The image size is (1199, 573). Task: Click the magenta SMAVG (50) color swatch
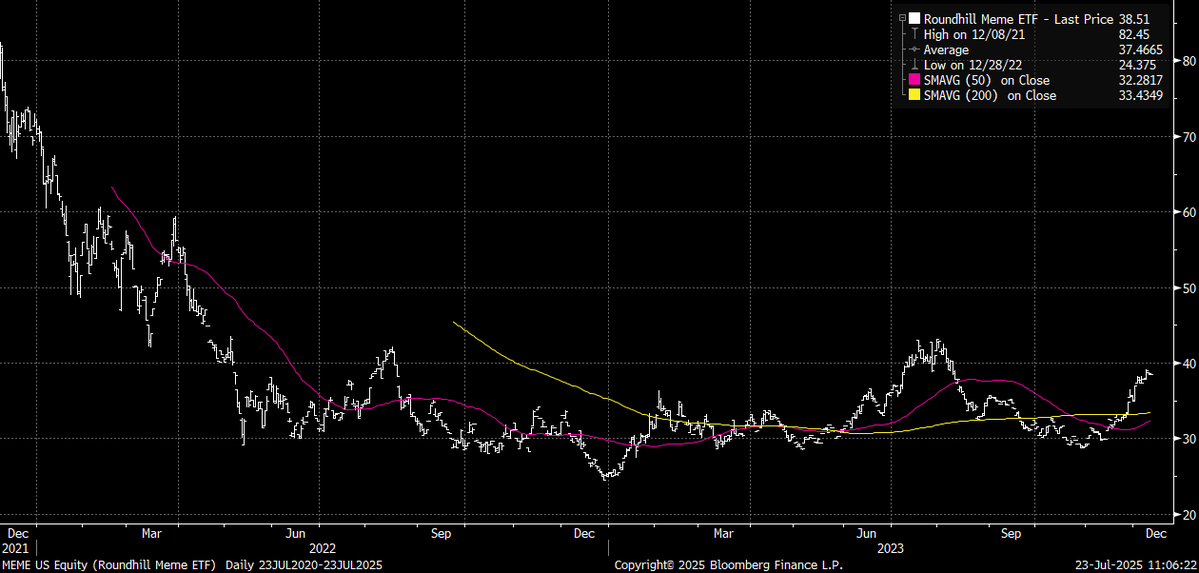915,80
